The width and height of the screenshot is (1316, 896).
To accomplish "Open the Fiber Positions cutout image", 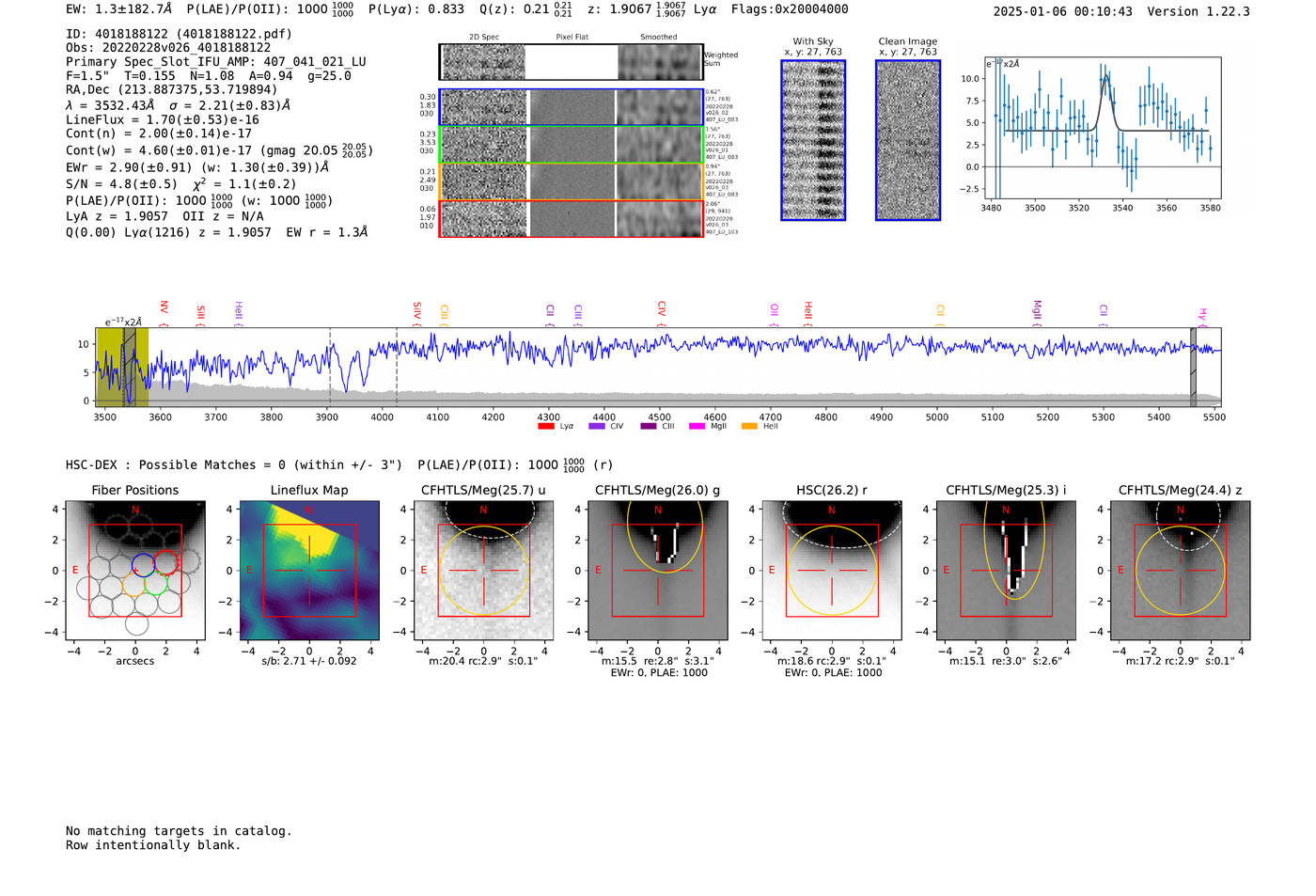I will point(135,571).
